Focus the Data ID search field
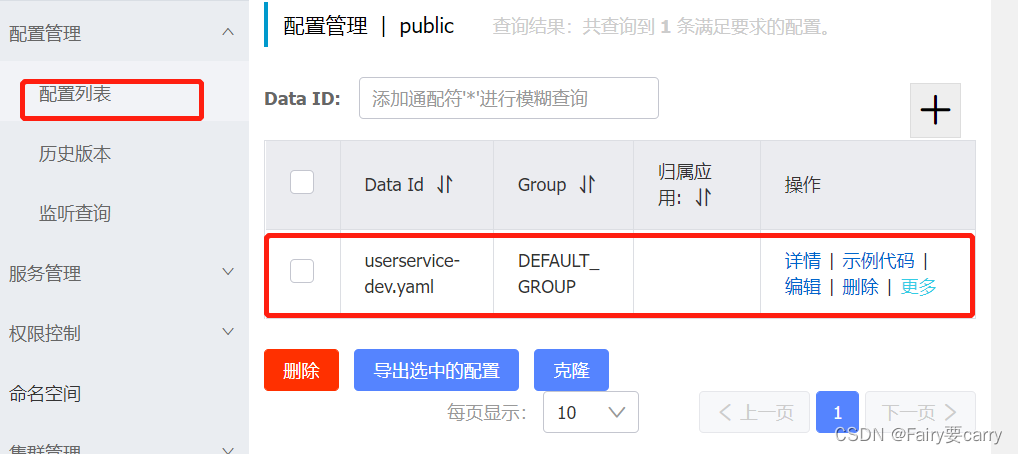 (x=509, y=98)
